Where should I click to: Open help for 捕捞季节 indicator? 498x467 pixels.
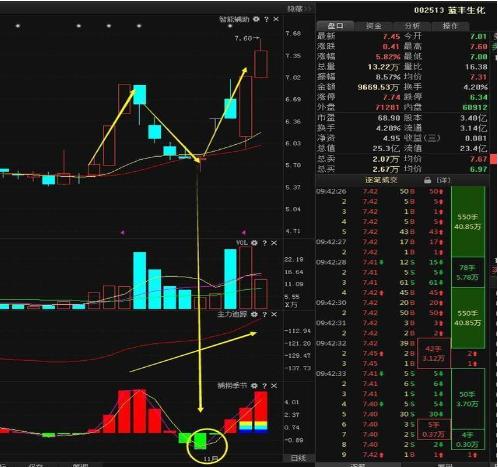[264, 385]
